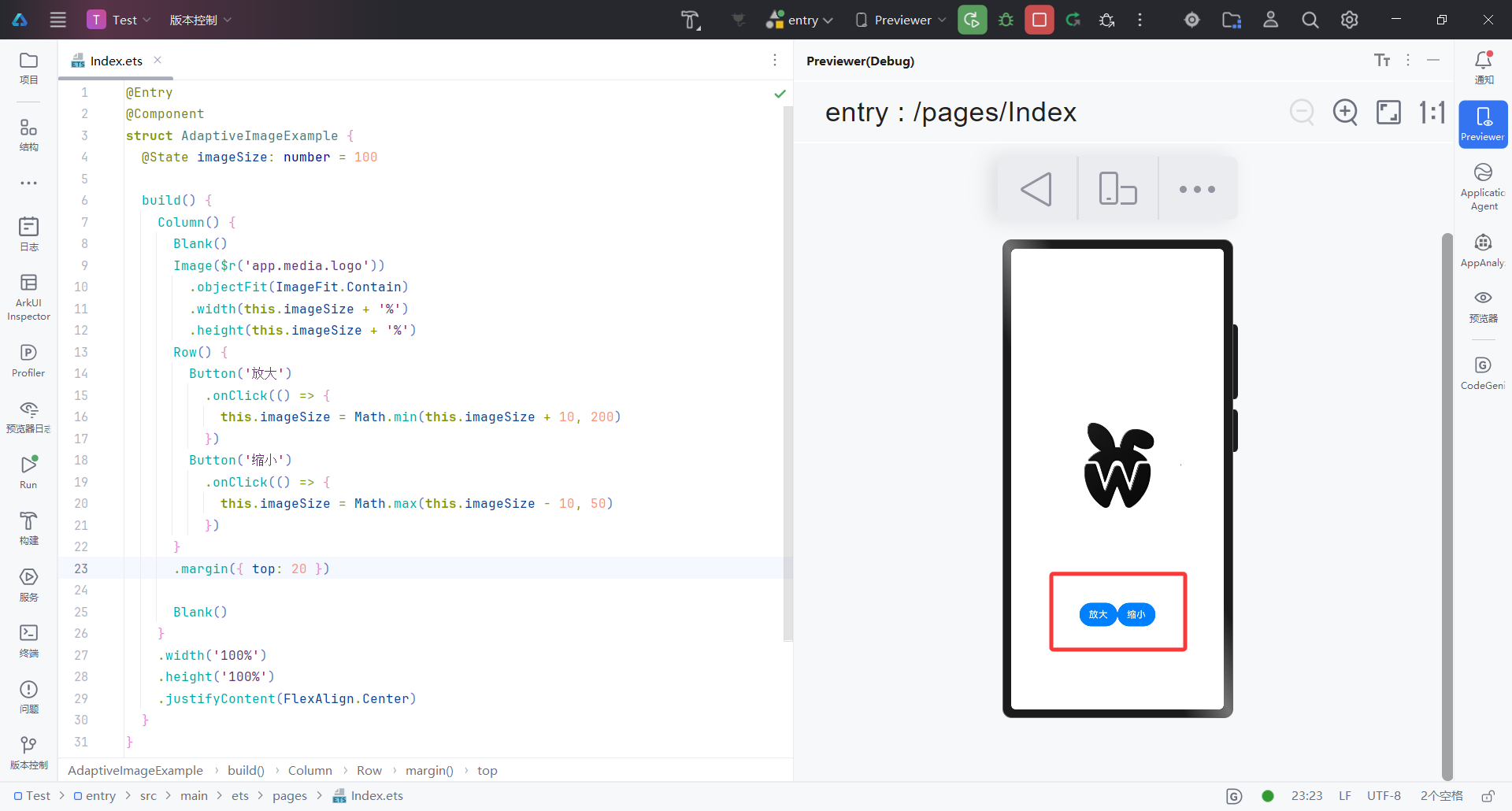The width and height of the screenshot is (1512, 811).
Task: Toggle the read-only lock in status bar
Action: 1488,796
